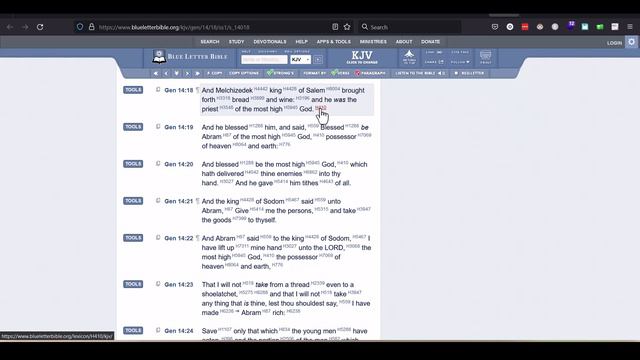640x360 pixels.
Task: Click the copy icon beside Gen 14:22
Action: [158, 238]
